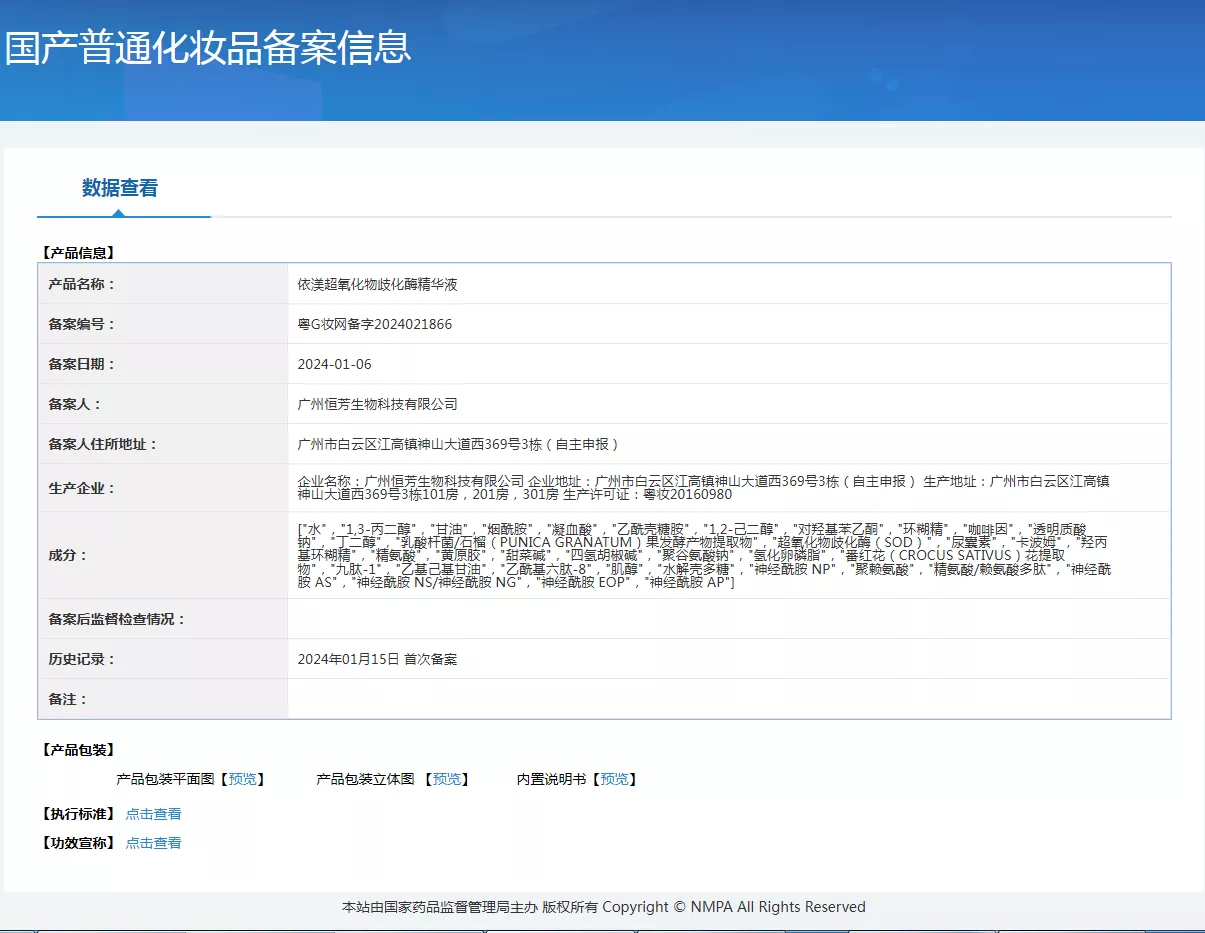Screen dimensions: 1205x933
Task: Click the empty 备注 value cell
Action: [x=728, y=699]
